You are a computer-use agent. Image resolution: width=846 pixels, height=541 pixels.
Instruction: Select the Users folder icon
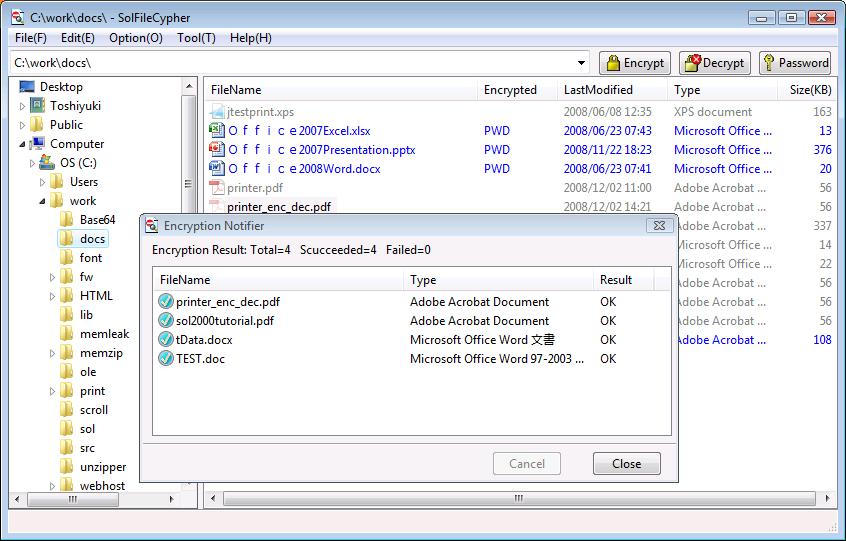tap(57, 182)
